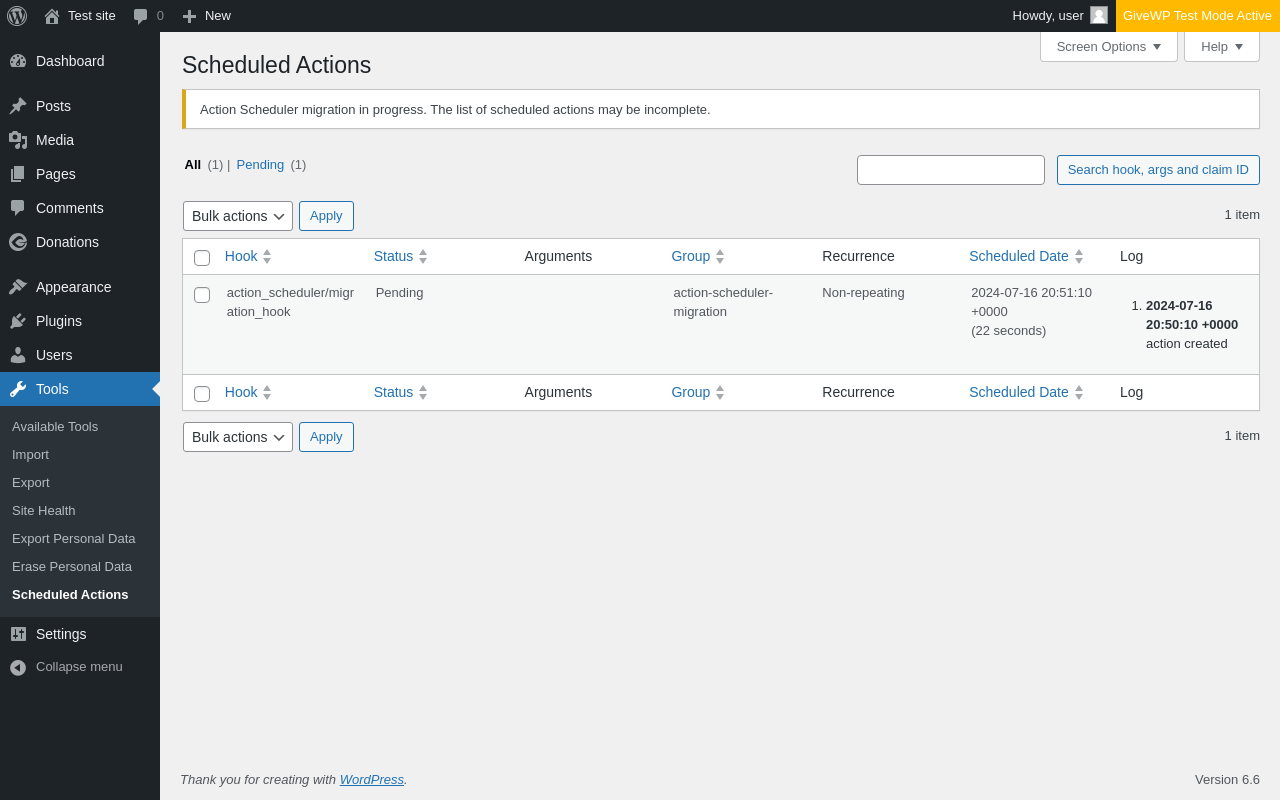
Task: Click the Posts pushpin icon
Action: point(18,106)
